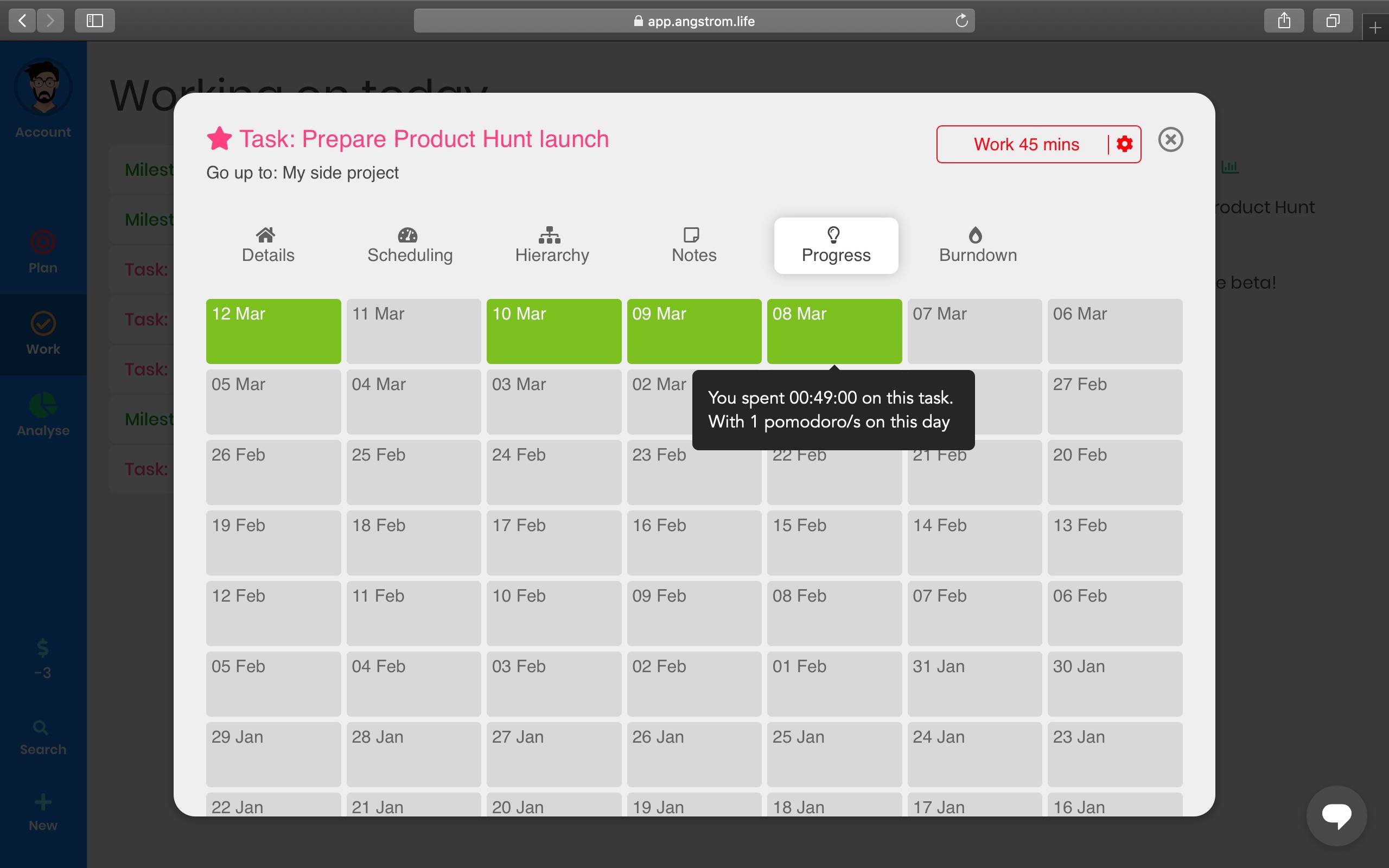Switch to the Scheduling tab
Screen dimensions: 1389x868
pyautogui.click(x=410, y=246)
